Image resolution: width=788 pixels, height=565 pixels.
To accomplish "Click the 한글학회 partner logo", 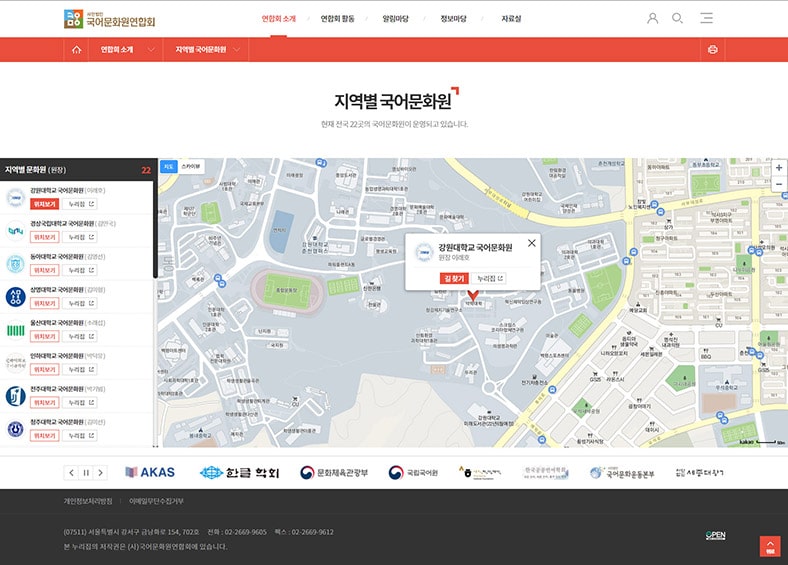I will point(239,472).
